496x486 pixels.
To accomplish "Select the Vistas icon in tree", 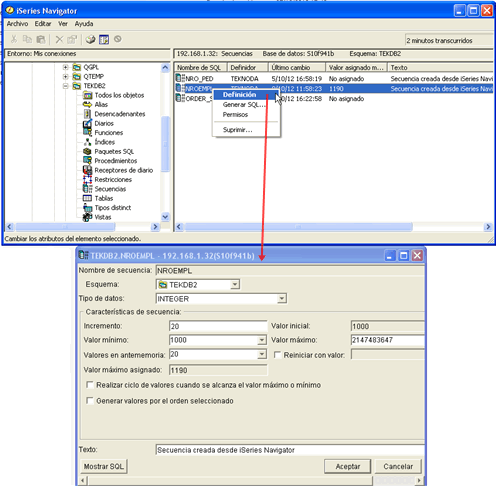I will [87, 217].
